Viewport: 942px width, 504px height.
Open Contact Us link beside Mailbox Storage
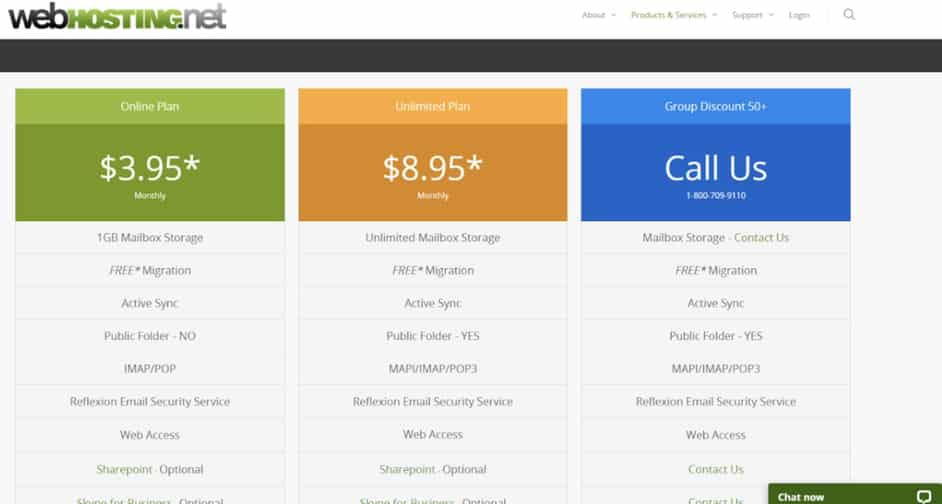coord(761,237)
